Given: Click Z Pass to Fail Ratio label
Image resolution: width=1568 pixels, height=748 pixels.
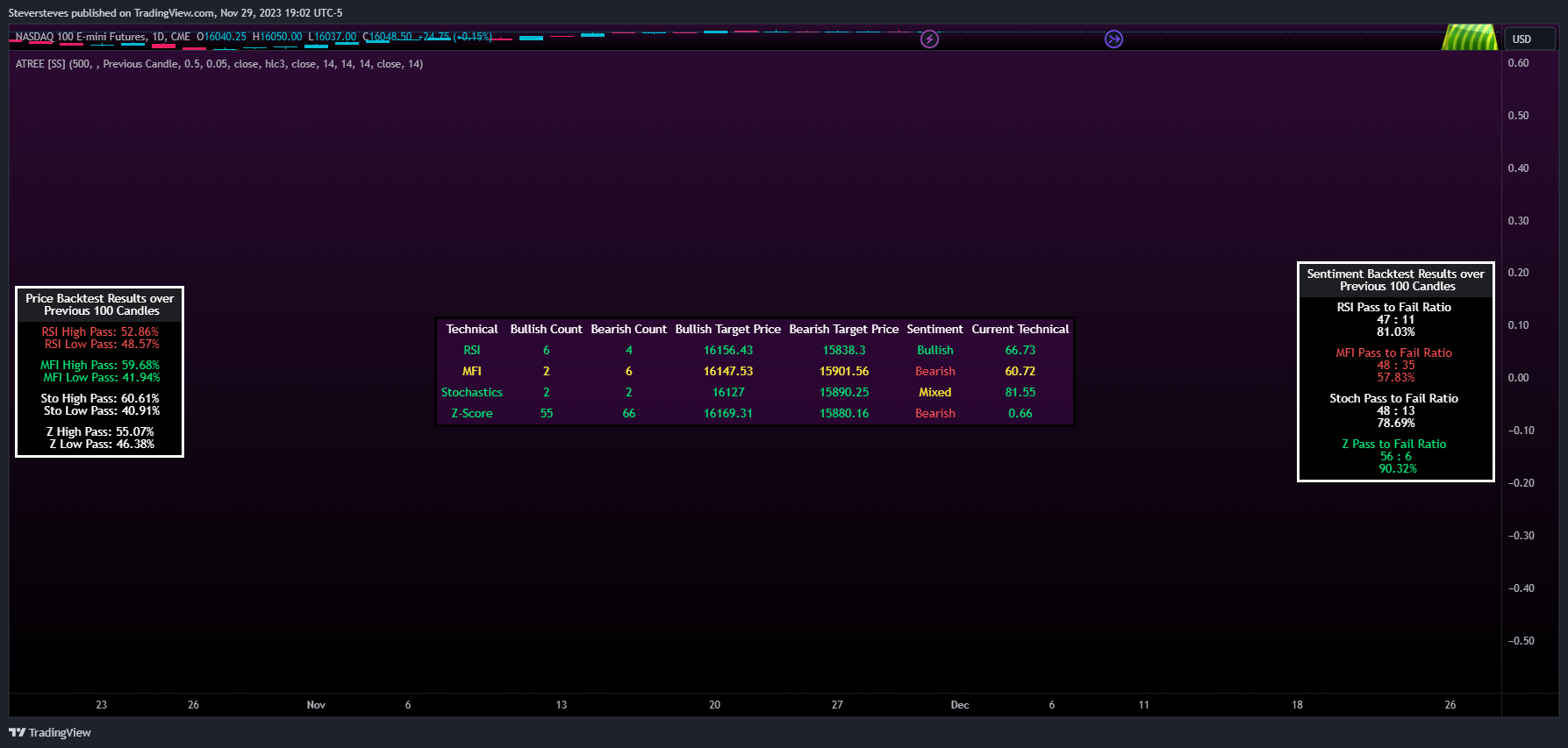Looking at the screenshot, I should 1394,444.
